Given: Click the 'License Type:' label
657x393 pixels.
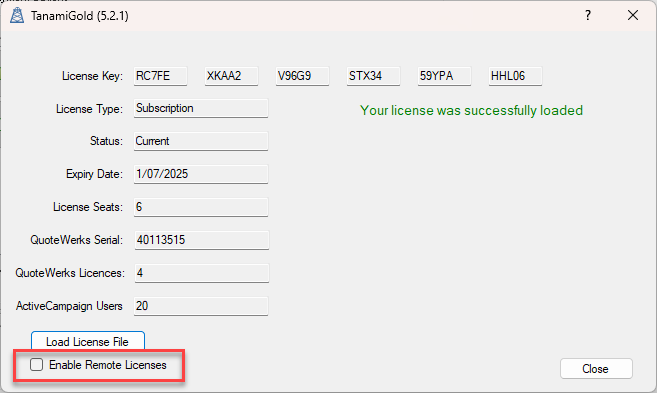Looking at the screenshot, I should pos(89,109).
